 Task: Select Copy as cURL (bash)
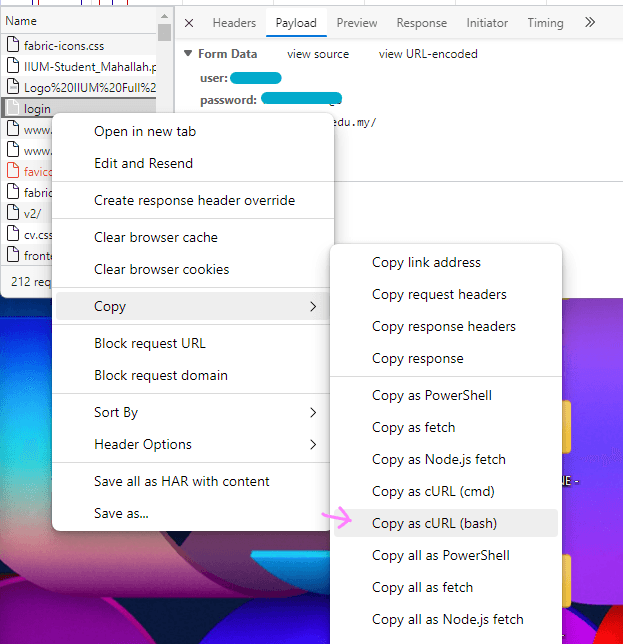pos(446,523)
